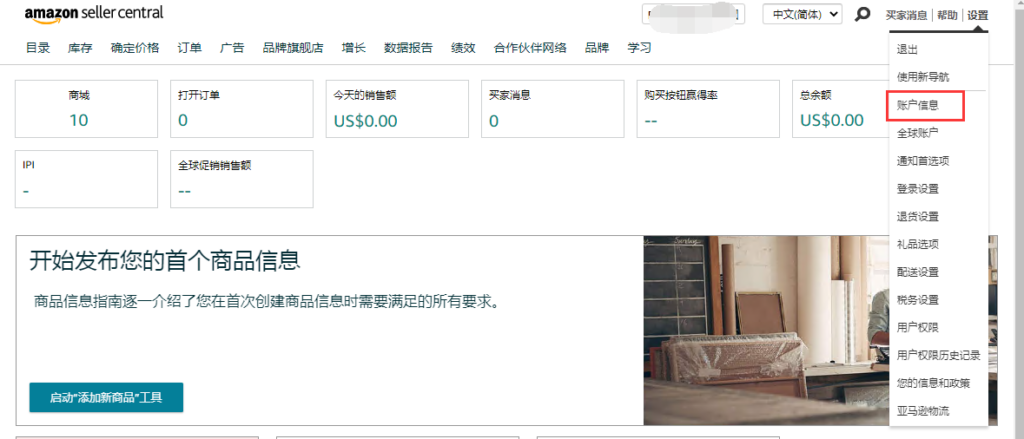This screenshot has width=1024, height=439.
Task: Click the Amazon Seller Central logo
Action: point(93,14)
